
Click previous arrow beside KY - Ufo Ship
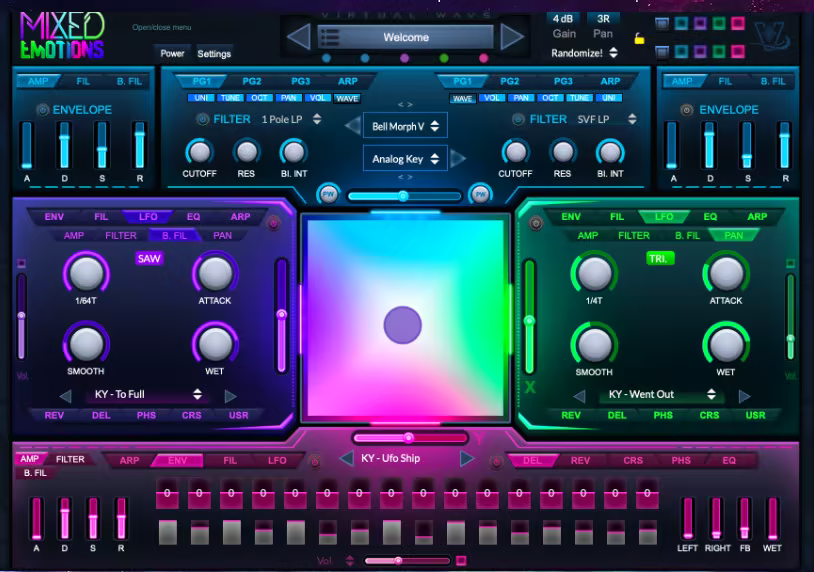346,458
